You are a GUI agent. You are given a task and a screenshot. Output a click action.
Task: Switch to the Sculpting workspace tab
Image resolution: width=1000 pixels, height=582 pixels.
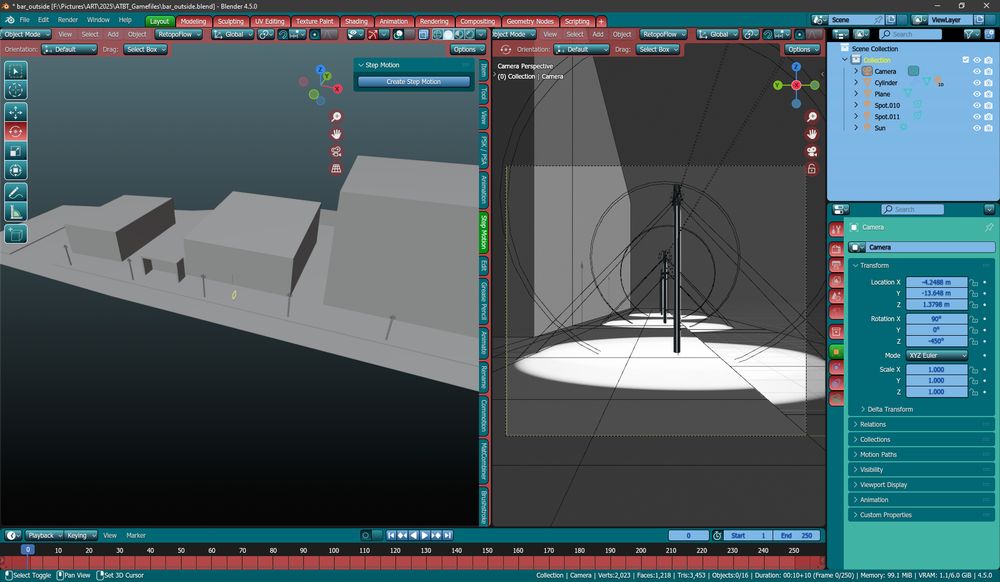coord(230,21)
